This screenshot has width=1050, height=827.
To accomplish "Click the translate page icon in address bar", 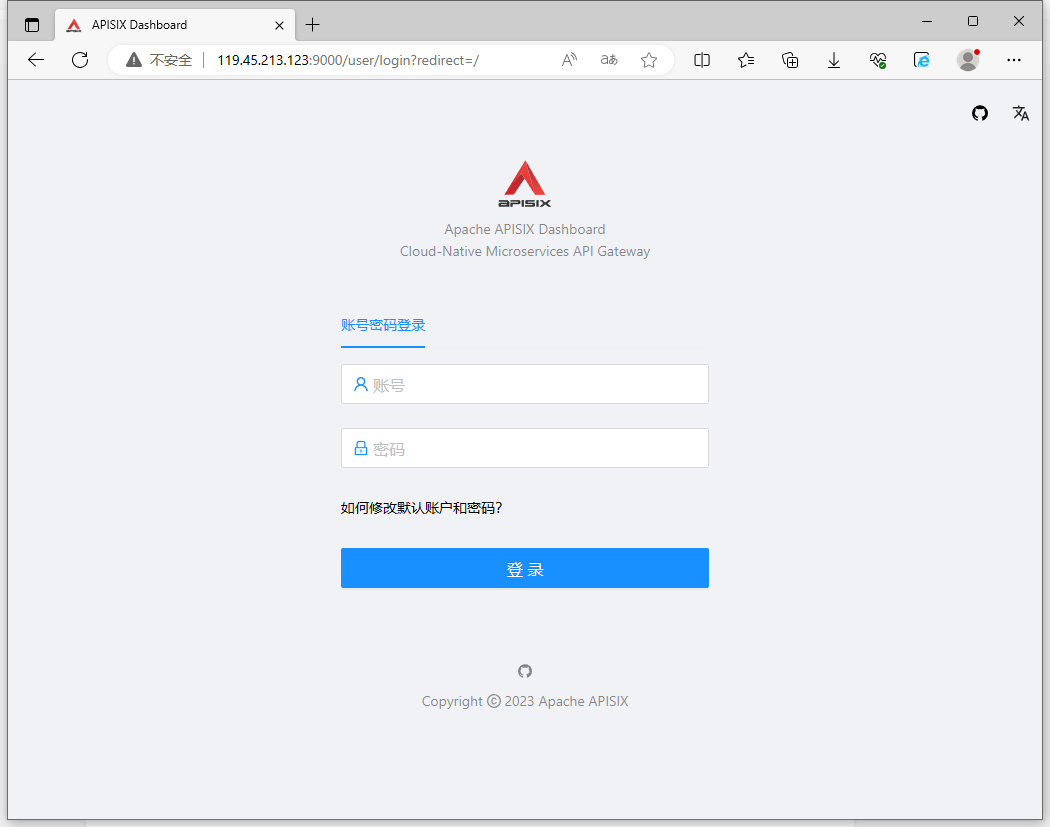I will [609, 60].
